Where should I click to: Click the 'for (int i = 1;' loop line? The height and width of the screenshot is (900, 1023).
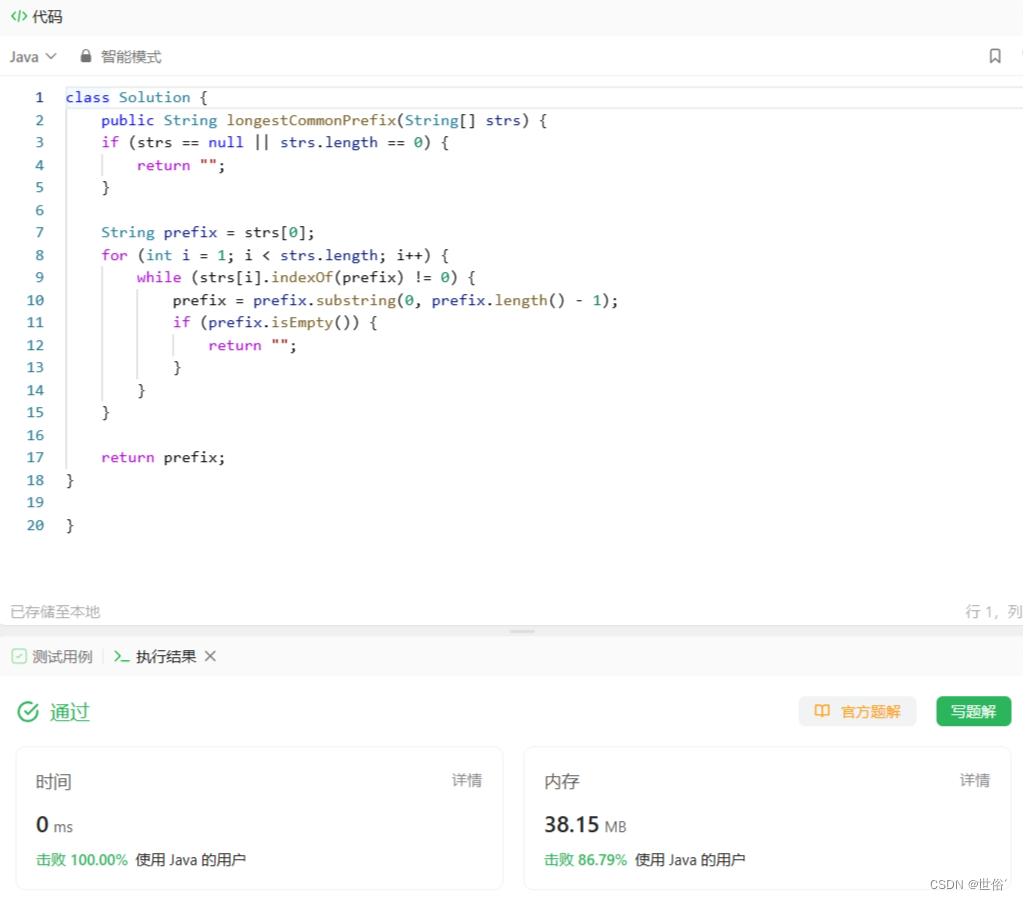pos(275,255)
